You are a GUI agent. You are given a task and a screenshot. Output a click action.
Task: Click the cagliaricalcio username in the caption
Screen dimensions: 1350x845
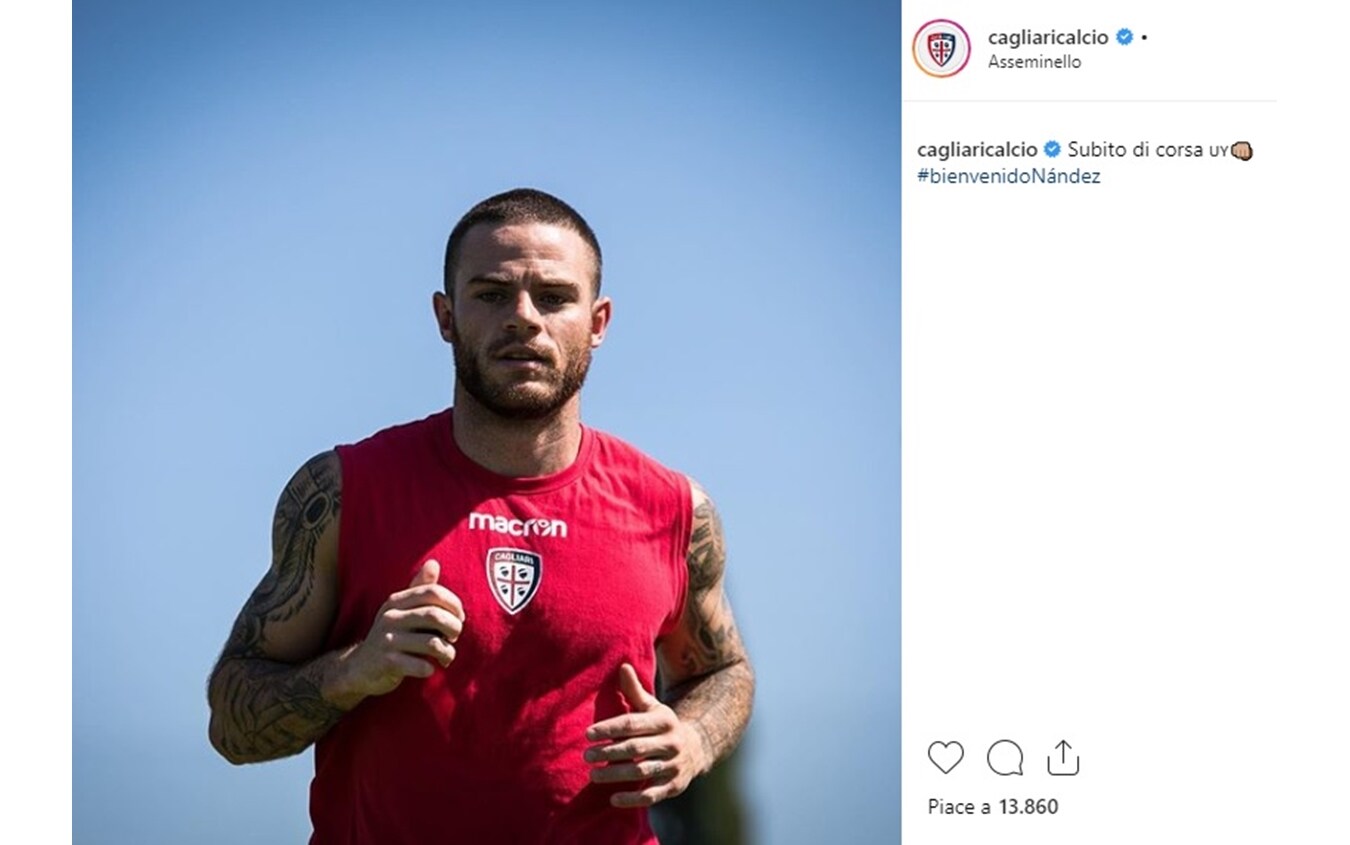(977, 150)
